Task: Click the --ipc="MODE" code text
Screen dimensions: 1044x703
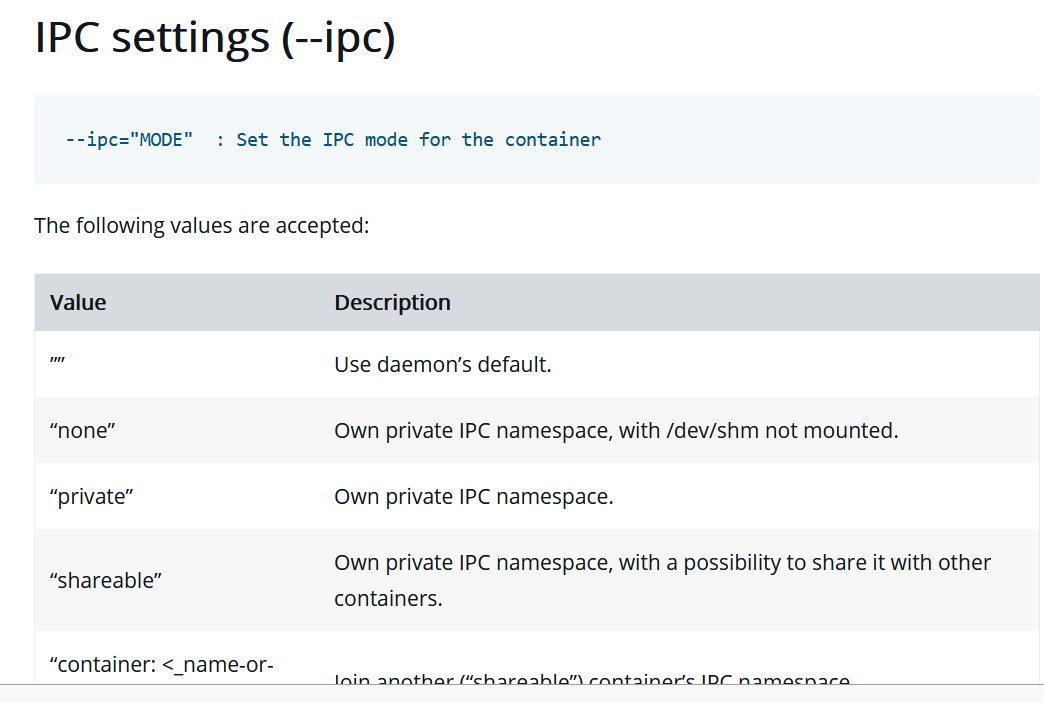Action: [129, 140]
